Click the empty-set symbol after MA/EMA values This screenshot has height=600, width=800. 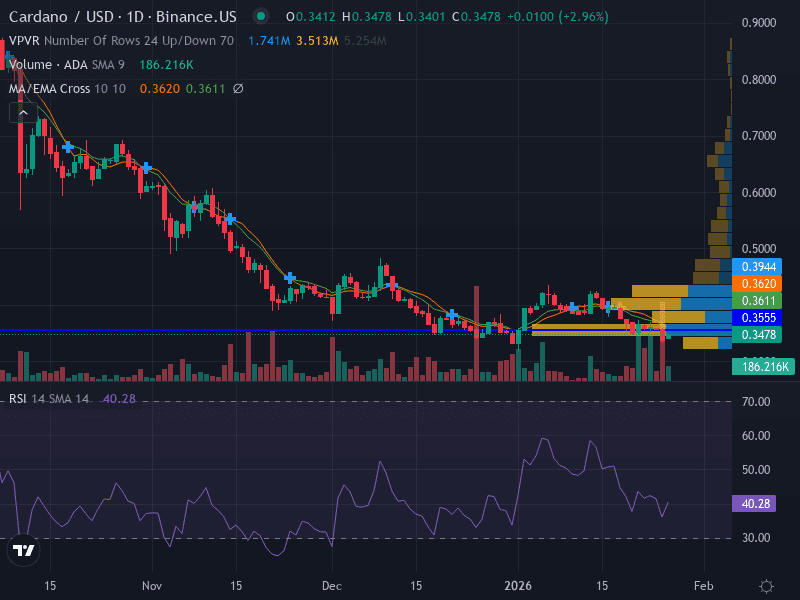[238, 89]
